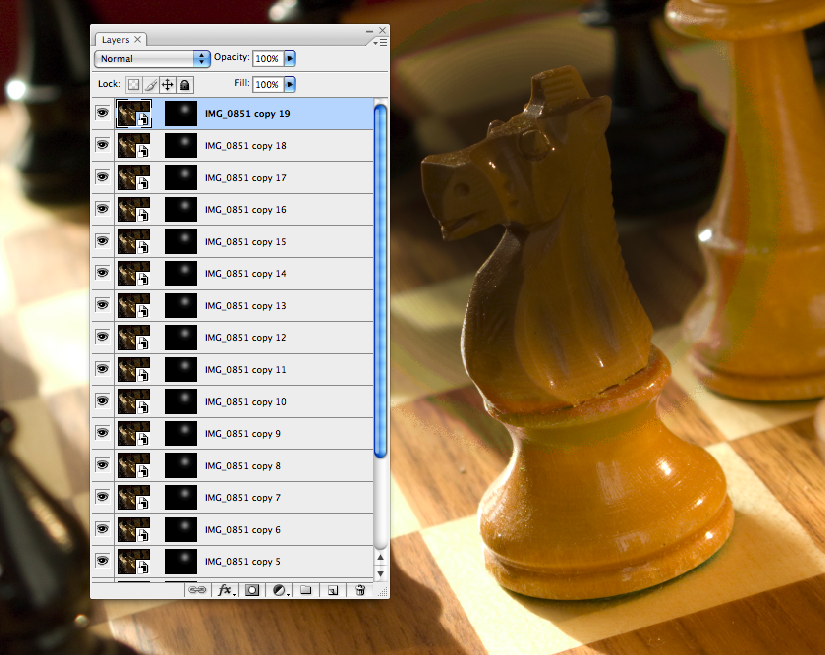Viewport: 825px width, 655px height.
Task: Click the Opacity percentage field
Action: (268, 58)
